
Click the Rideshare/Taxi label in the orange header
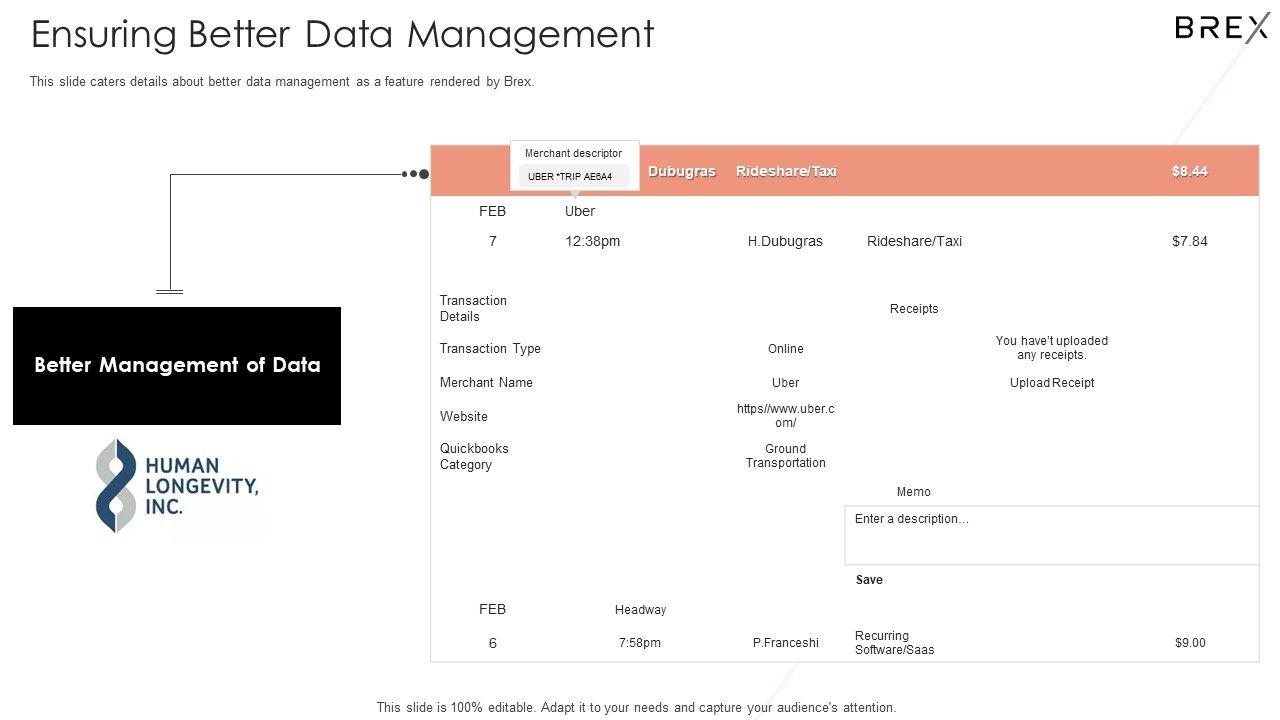coord(786,171)
